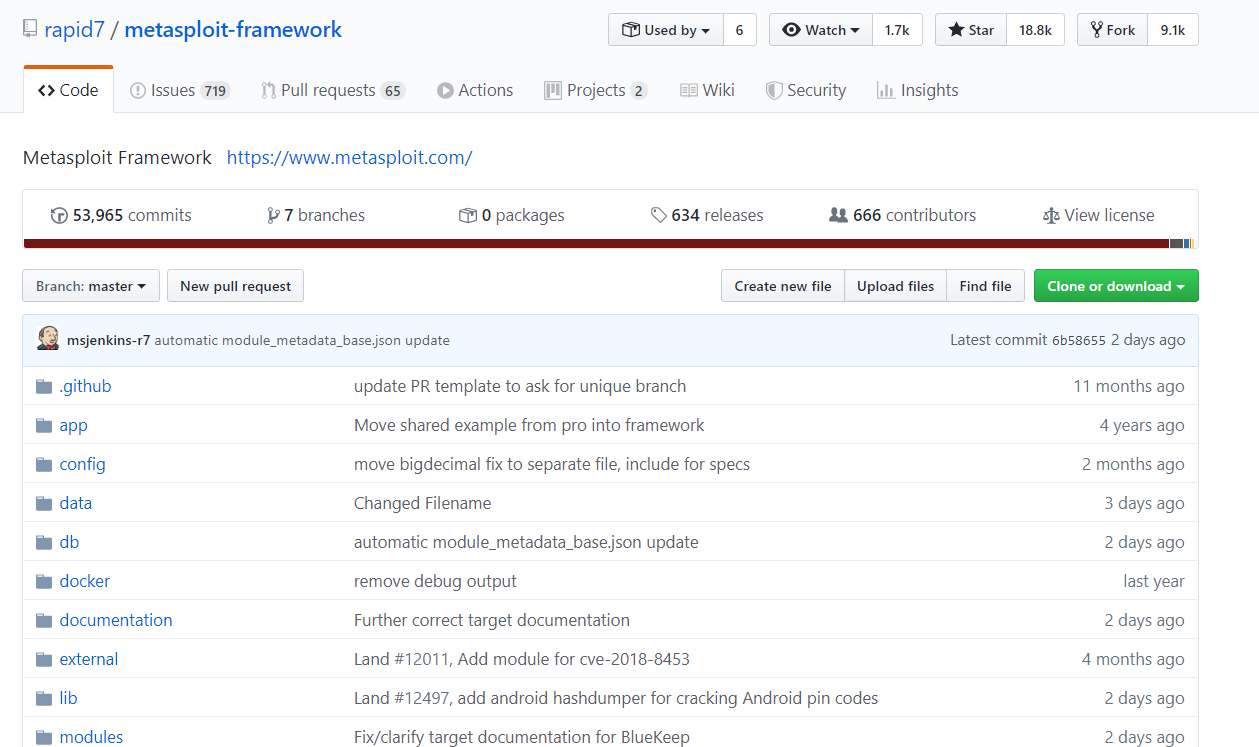The height and width of the screenshot is (747, 1259).
Task: View the 634 releases
Action: click(x=707, y=215)
